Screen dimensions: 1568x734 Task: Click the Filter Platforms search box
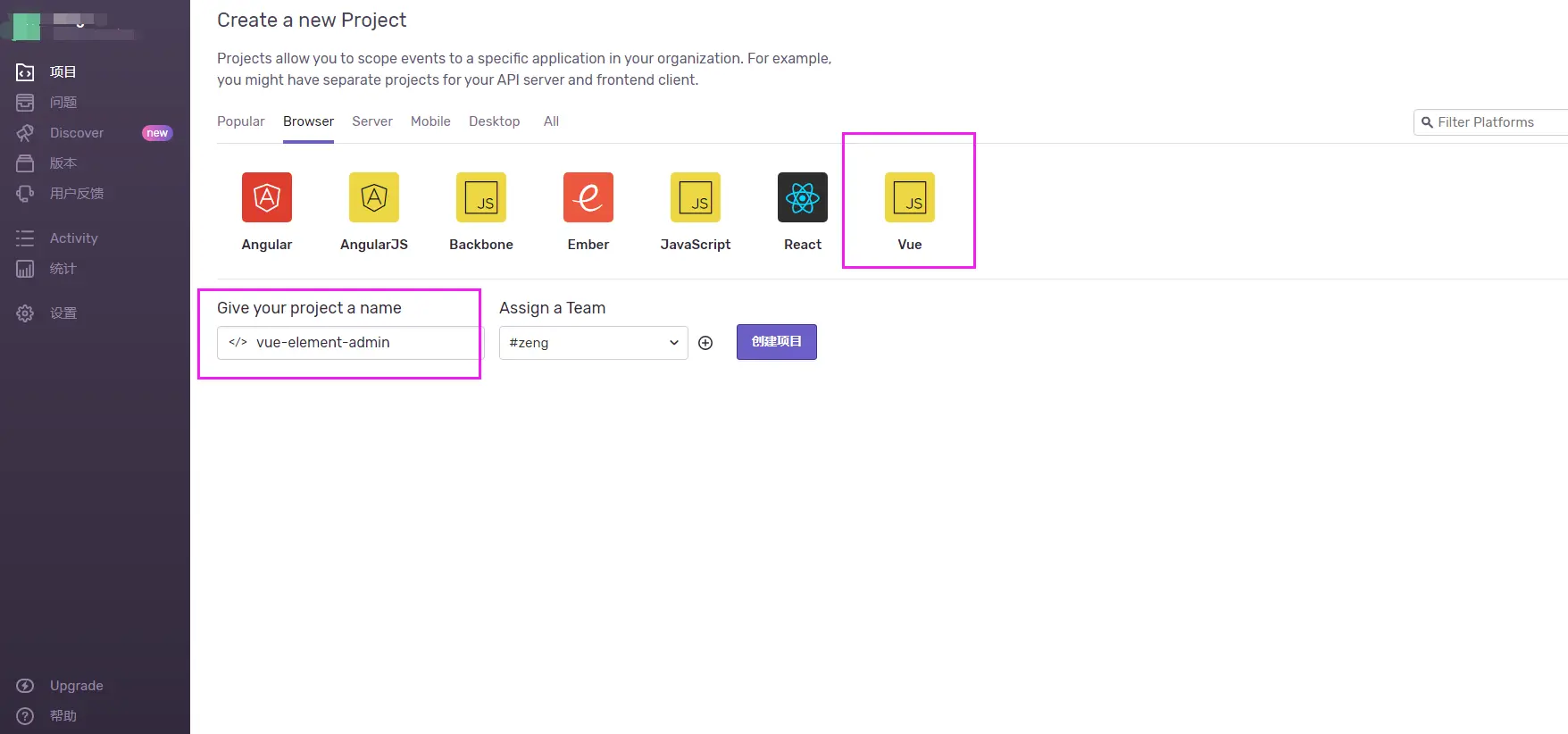[x=1490, y=122]
